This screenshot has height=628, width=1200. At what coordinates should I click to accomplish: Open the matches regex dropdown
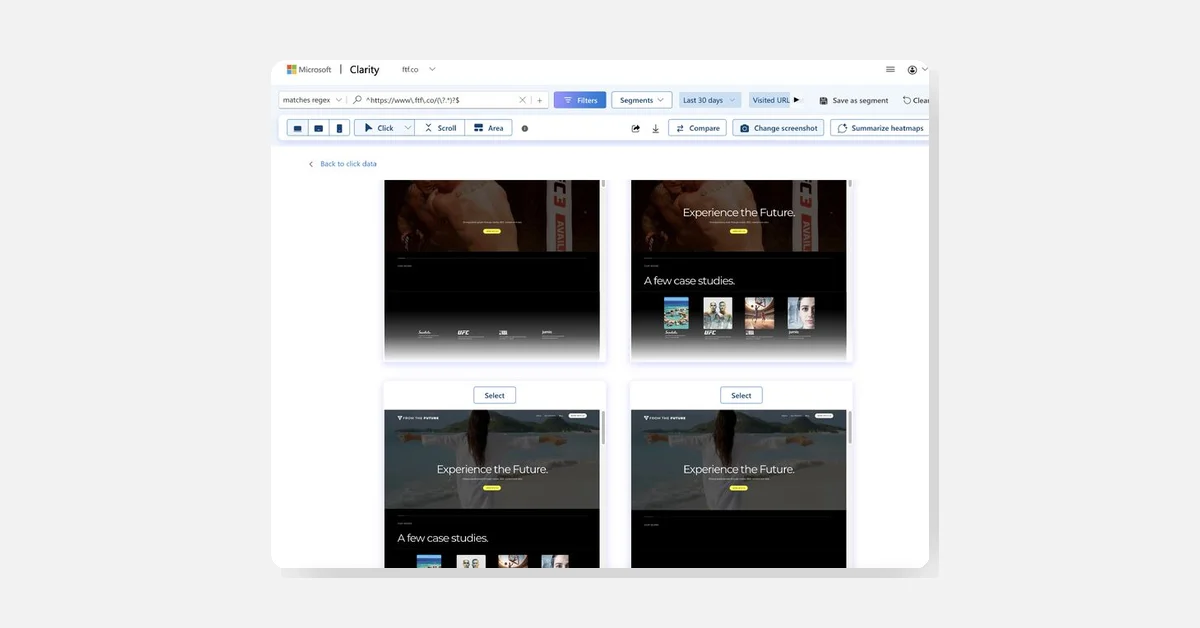pos(312,100)
